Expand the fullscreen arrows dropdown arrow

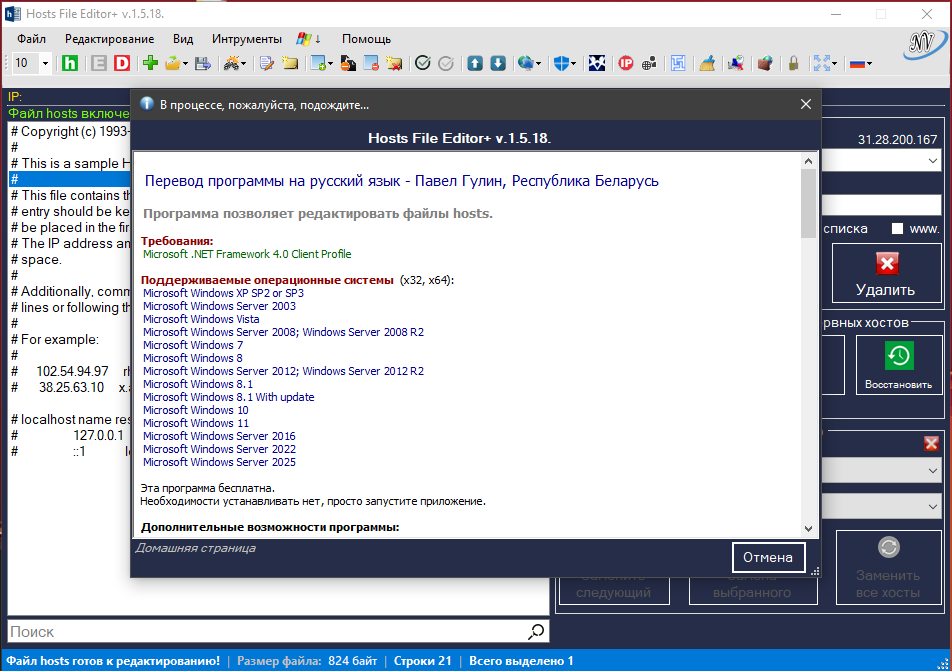[x=834, y=63]
